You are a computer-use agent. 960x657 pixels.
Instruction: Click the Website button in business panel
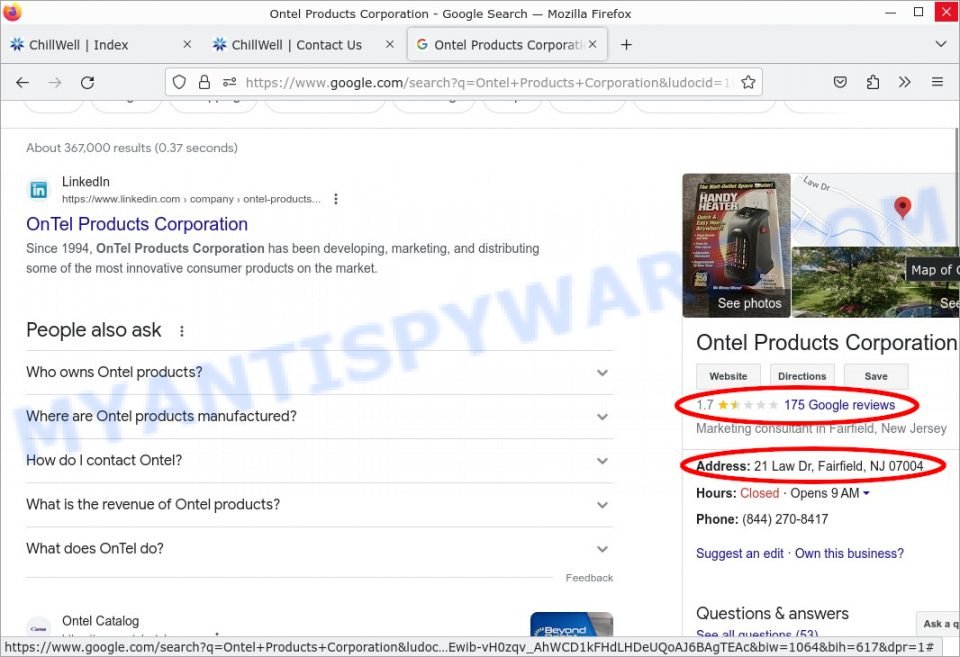coord(727,376)
